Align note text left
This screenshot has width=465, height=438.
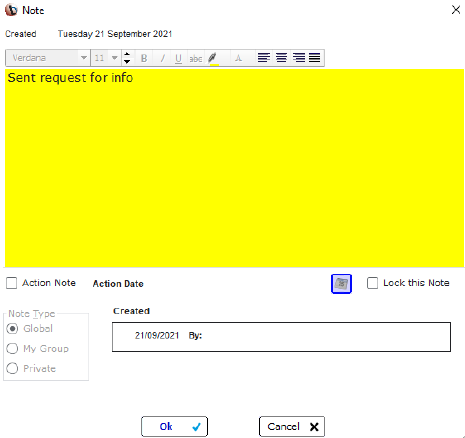[x=264, y=58]
